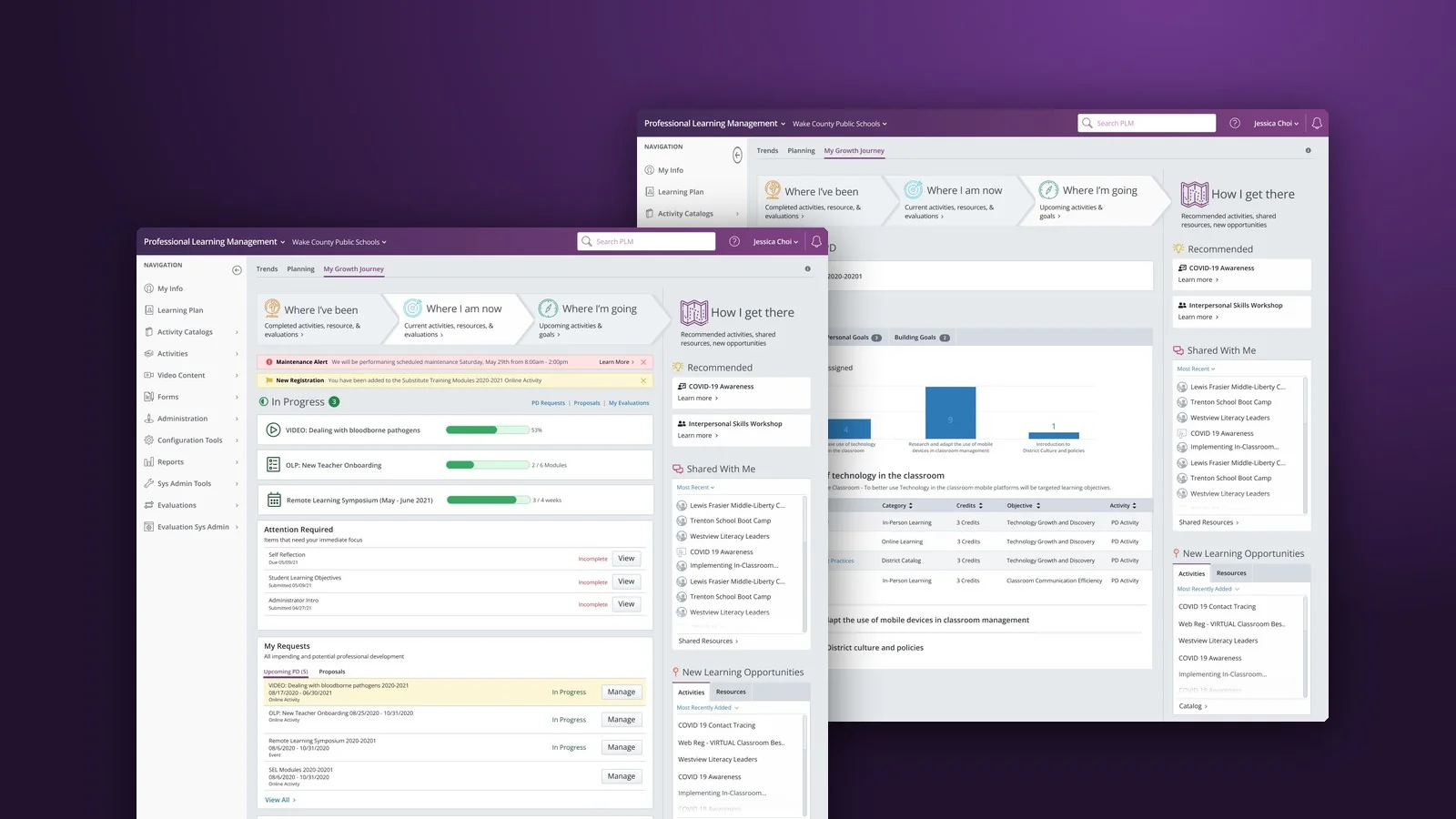Dismiss Maintenance Alert with its close icon
The image size is (1456, 819).
(x=643, y=362)
